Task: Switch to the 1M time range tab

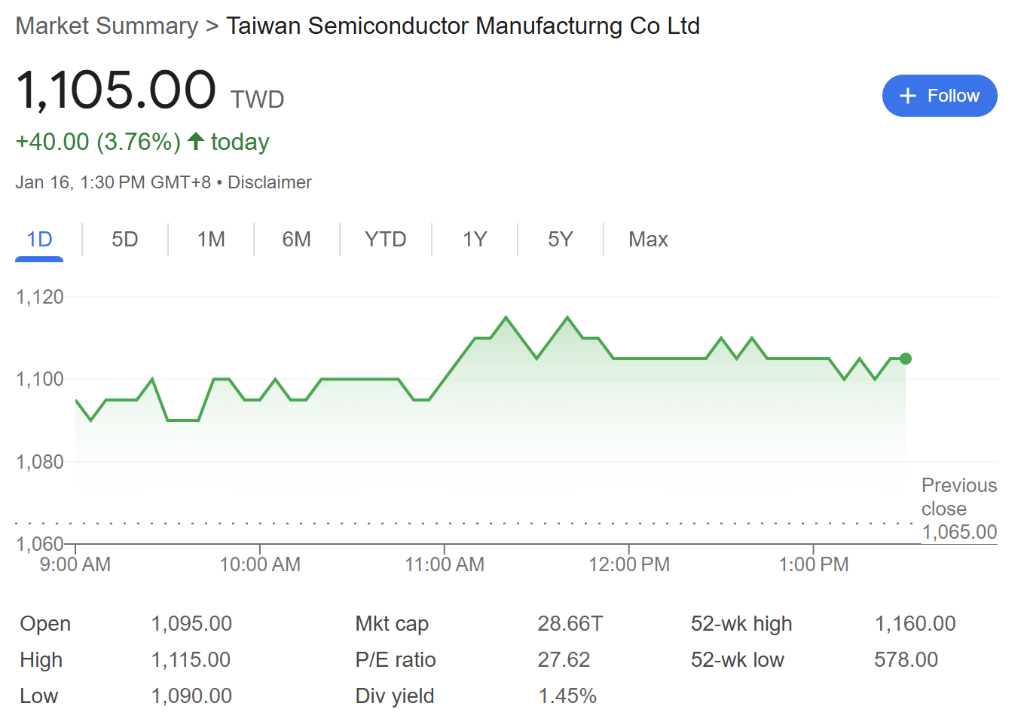Action: (211, 239)
